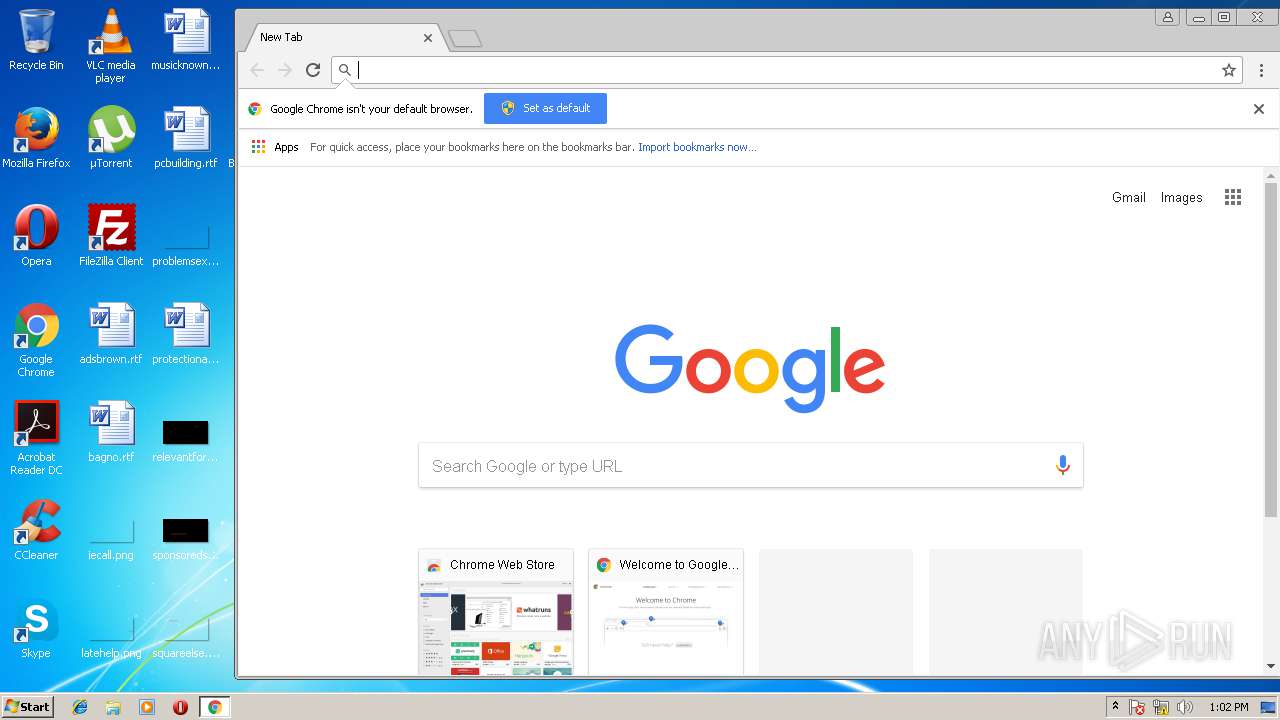Image resolution: width=1280 pixels, height=720 pixels.
Task: Open the Windows Start menu
Action: tap(28, 707)
